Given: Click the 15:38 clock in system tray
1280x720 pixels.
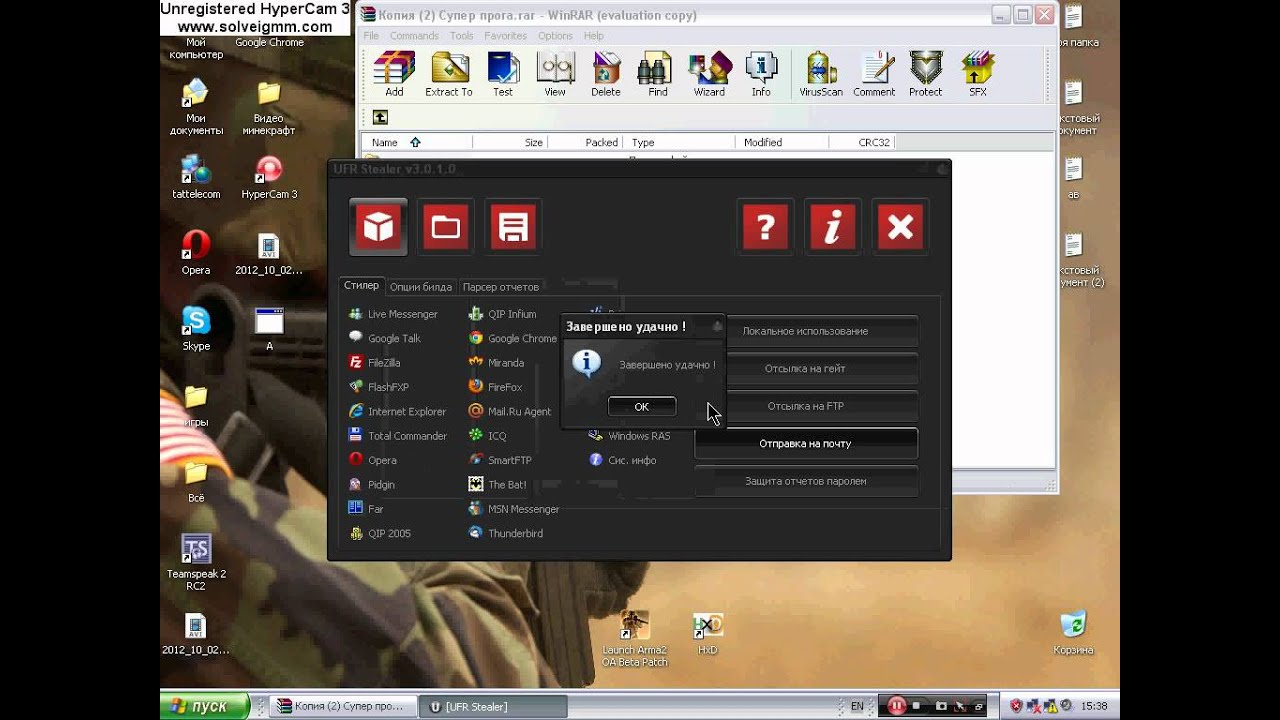Looking at the screenshot, I should 1094,706.
